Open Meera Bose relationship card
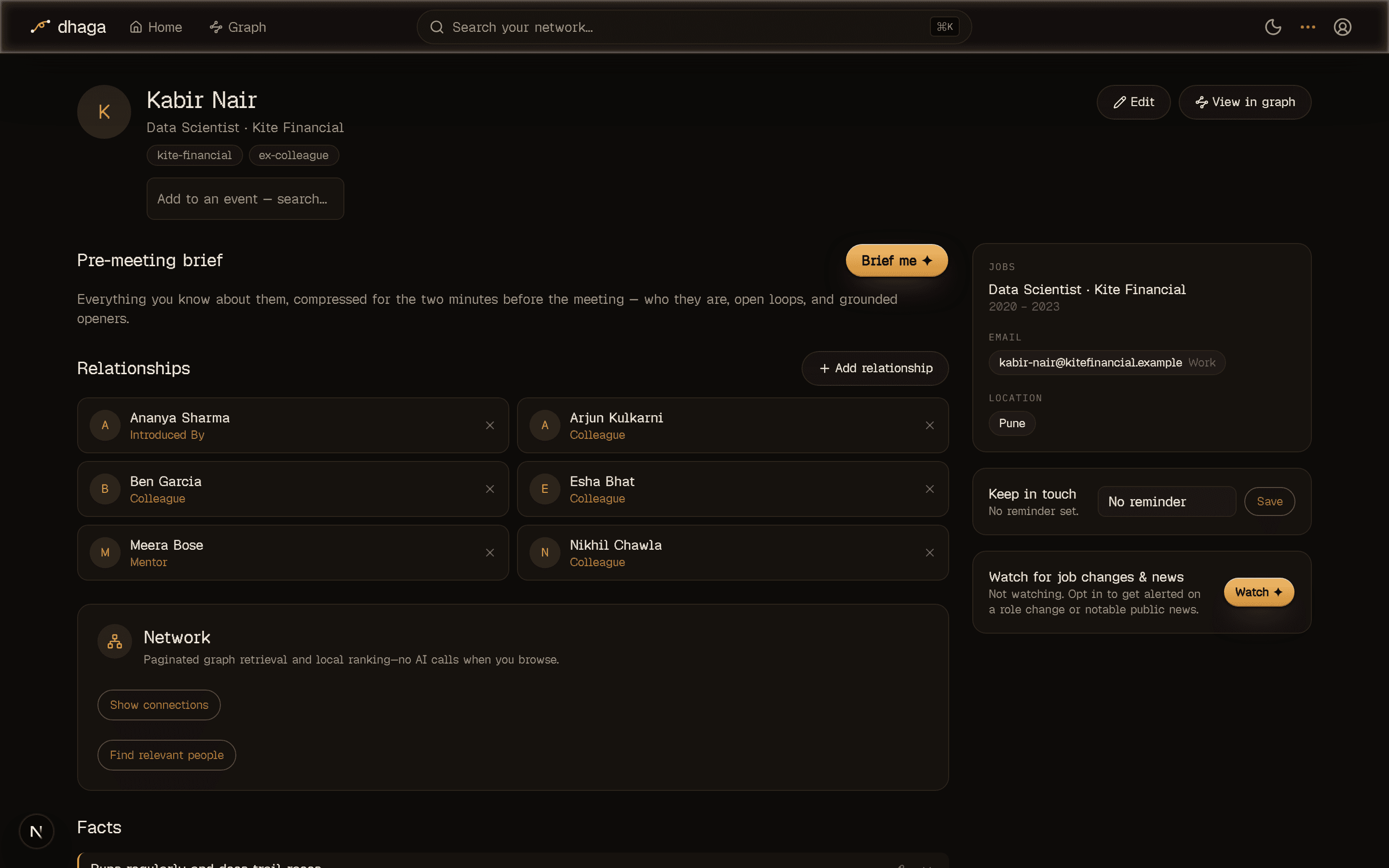Screen dimensions: 1389x868 [293, 553]
